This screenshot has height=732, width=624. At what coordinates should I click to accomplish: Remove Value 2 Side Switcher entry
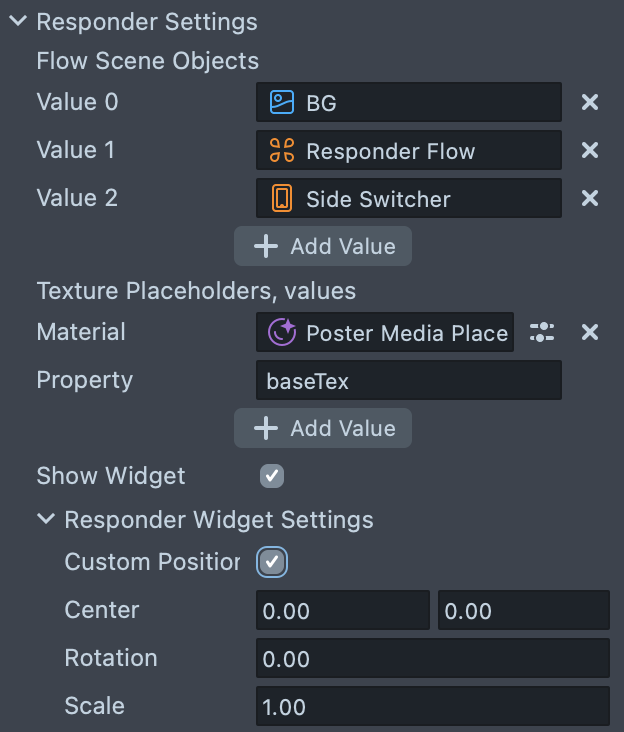tap(590, 198)
